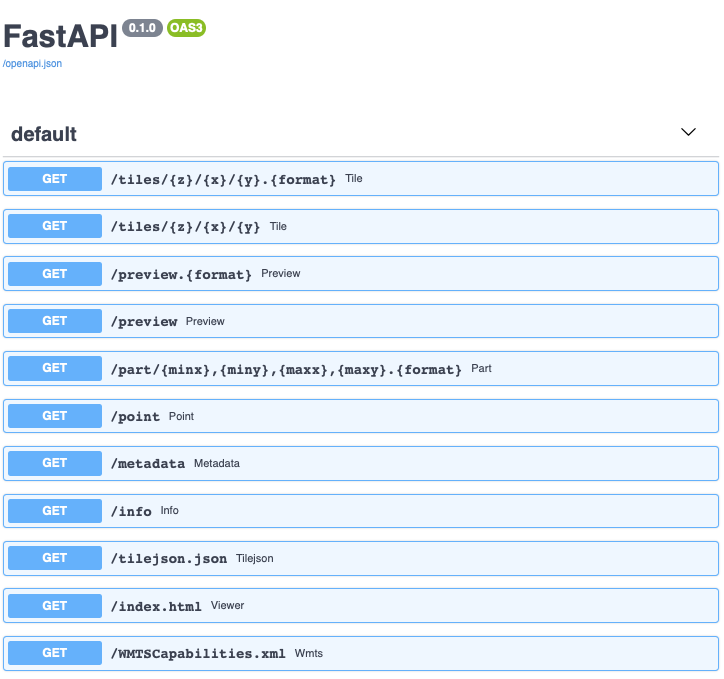Viewport: 724px width, 679px height.
Task: Expand GET /tiles/{z}/{x}/{y} endpoint row
Action: (361, 226)
